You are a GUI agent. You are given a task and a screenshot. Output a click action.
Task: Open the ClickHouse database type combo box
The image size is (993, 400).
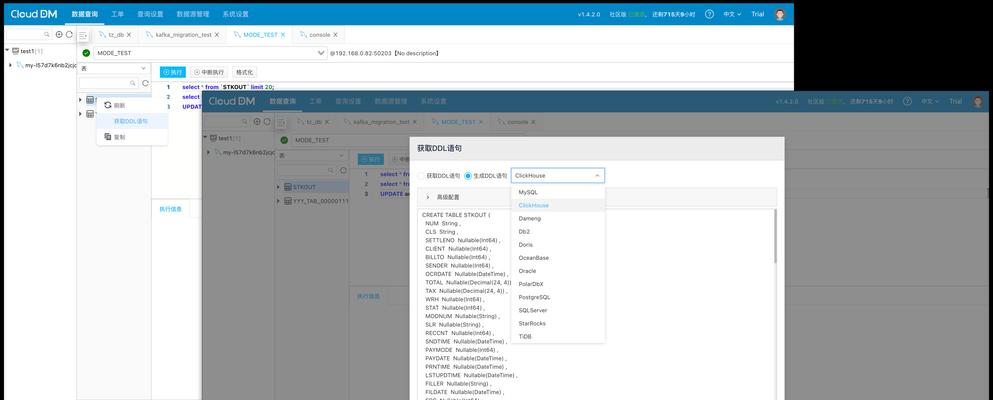click(557, 175)
